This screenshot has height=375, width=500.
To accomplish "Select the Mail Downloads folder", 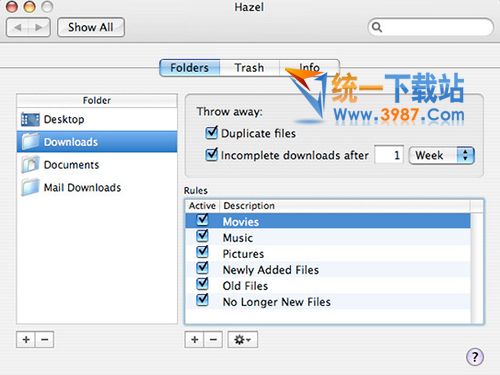I will coord(97,187).
